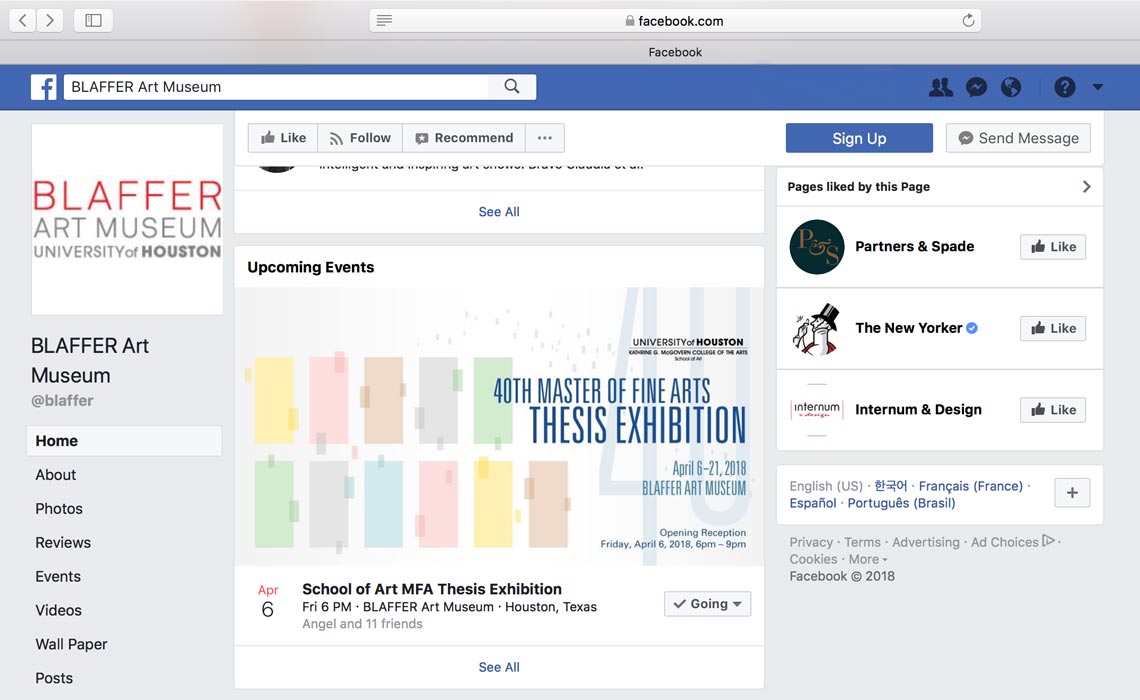Image resolution: width=1140 pixels, height=700 pixels.
Task: Toggle the Safari sidebar button
Action: (93, 20)
